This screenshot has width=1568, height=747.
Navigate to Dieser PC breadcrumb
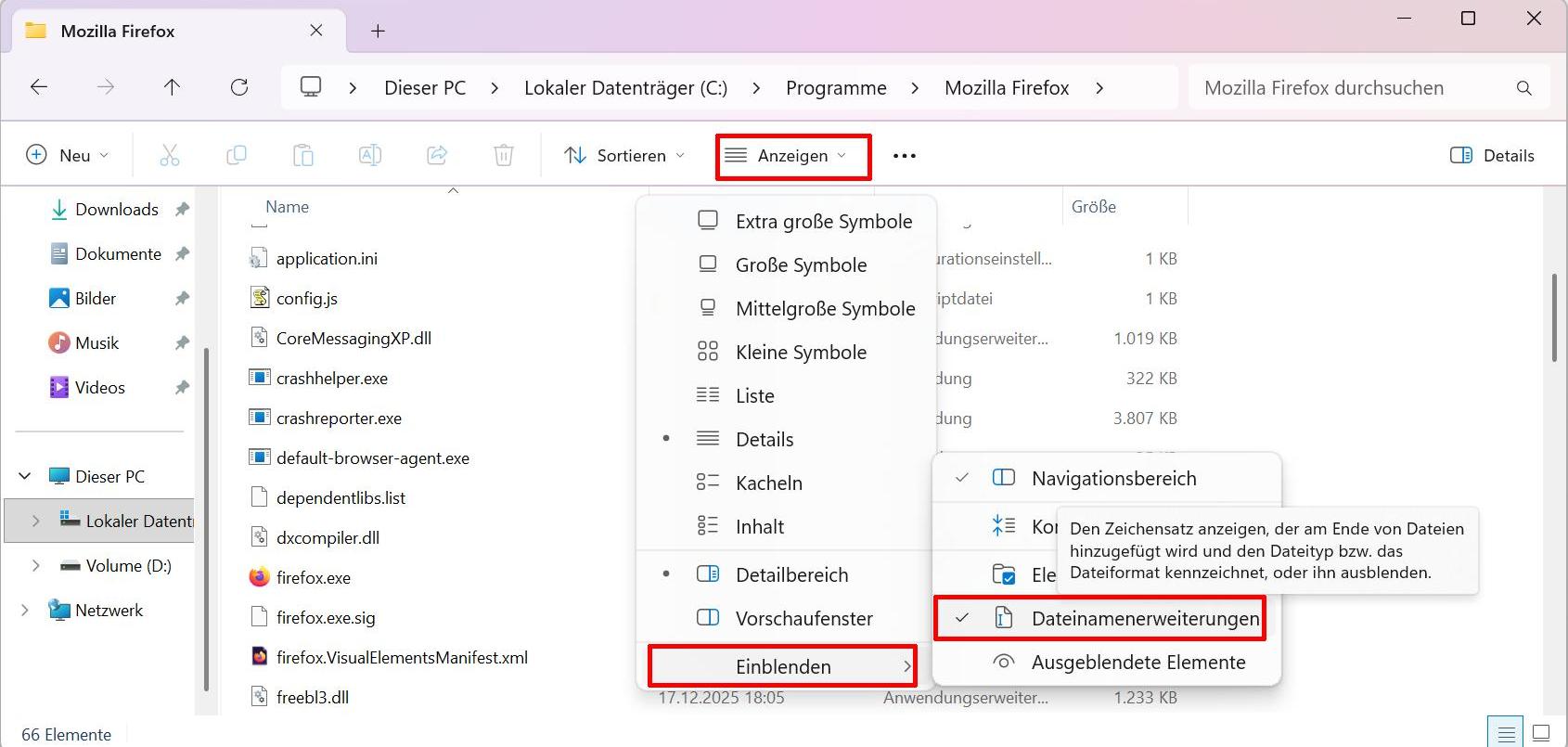[425, 88]
